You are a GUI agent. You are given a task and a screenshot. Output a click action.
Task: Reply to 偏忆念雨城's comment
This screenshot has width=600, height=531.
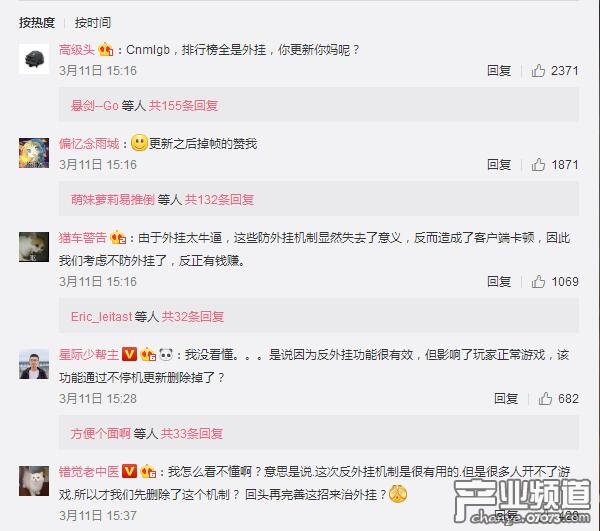point(499,165)
